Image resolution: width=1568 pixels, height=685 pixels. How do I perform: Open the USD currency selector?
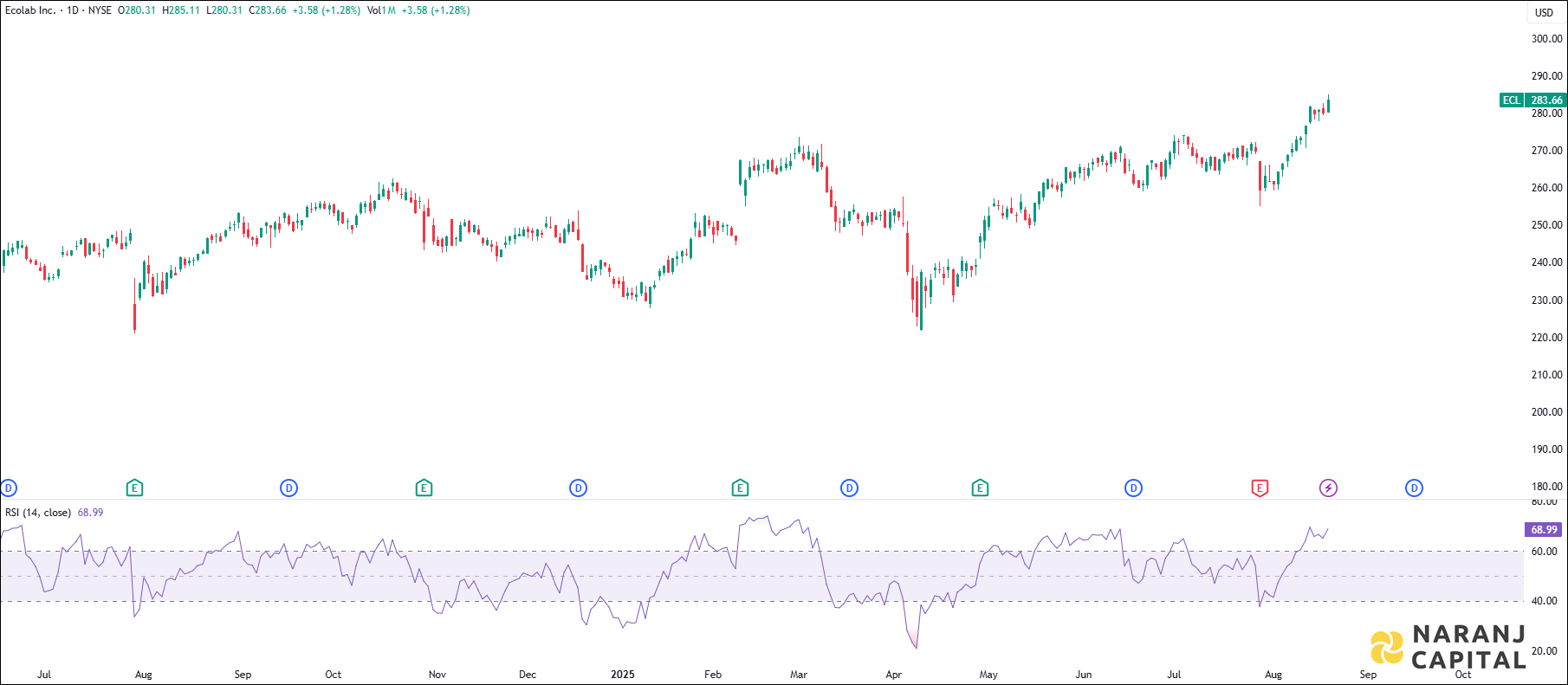click(x=1545, y=12)
